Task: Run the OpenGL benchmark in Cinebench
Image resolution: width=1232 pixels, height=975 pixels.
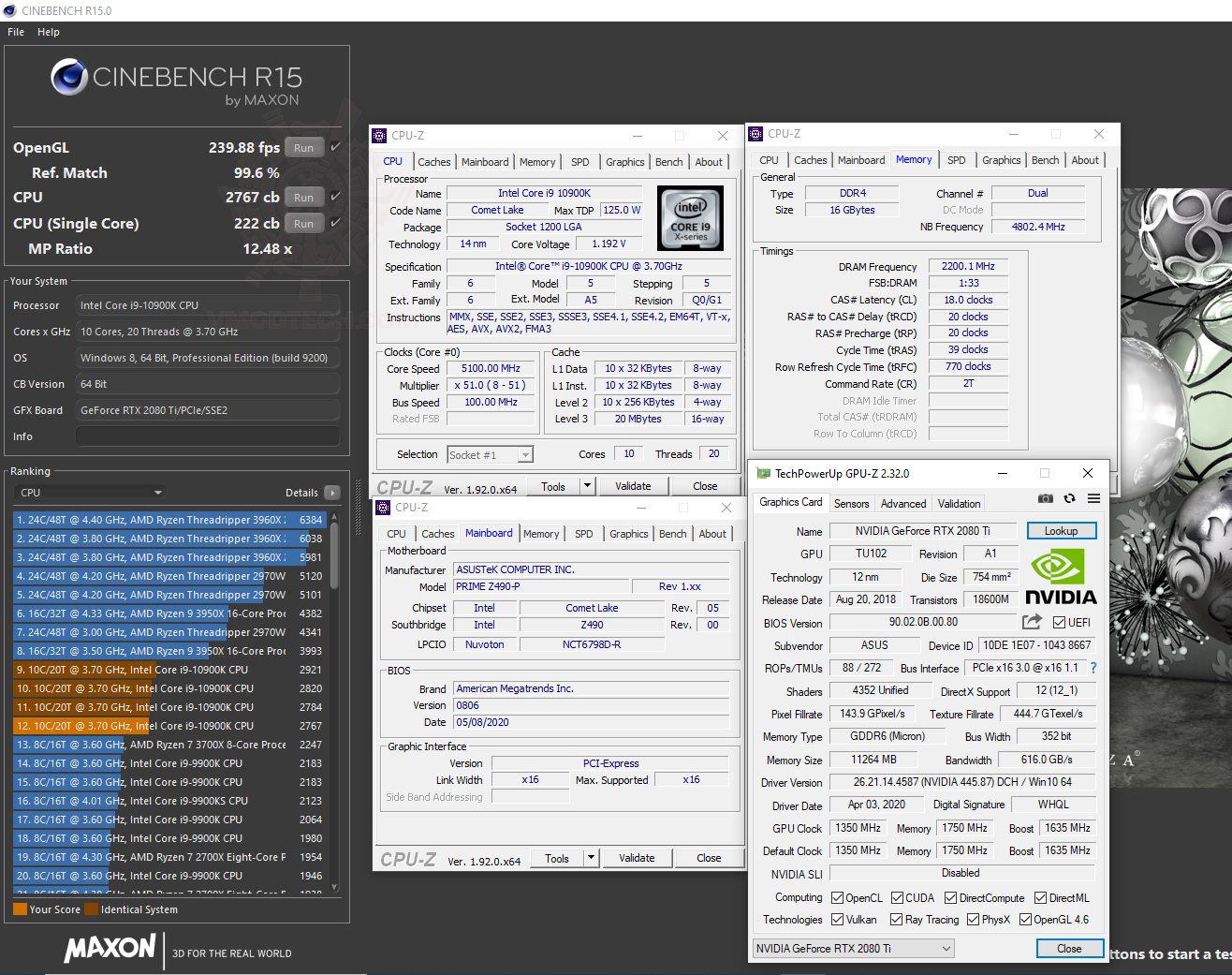Action: click(x=302, y=147)
